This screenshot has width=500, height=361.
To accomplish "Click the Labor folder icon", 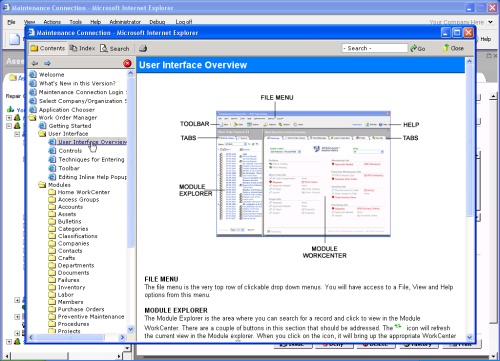I will point(52,295).
